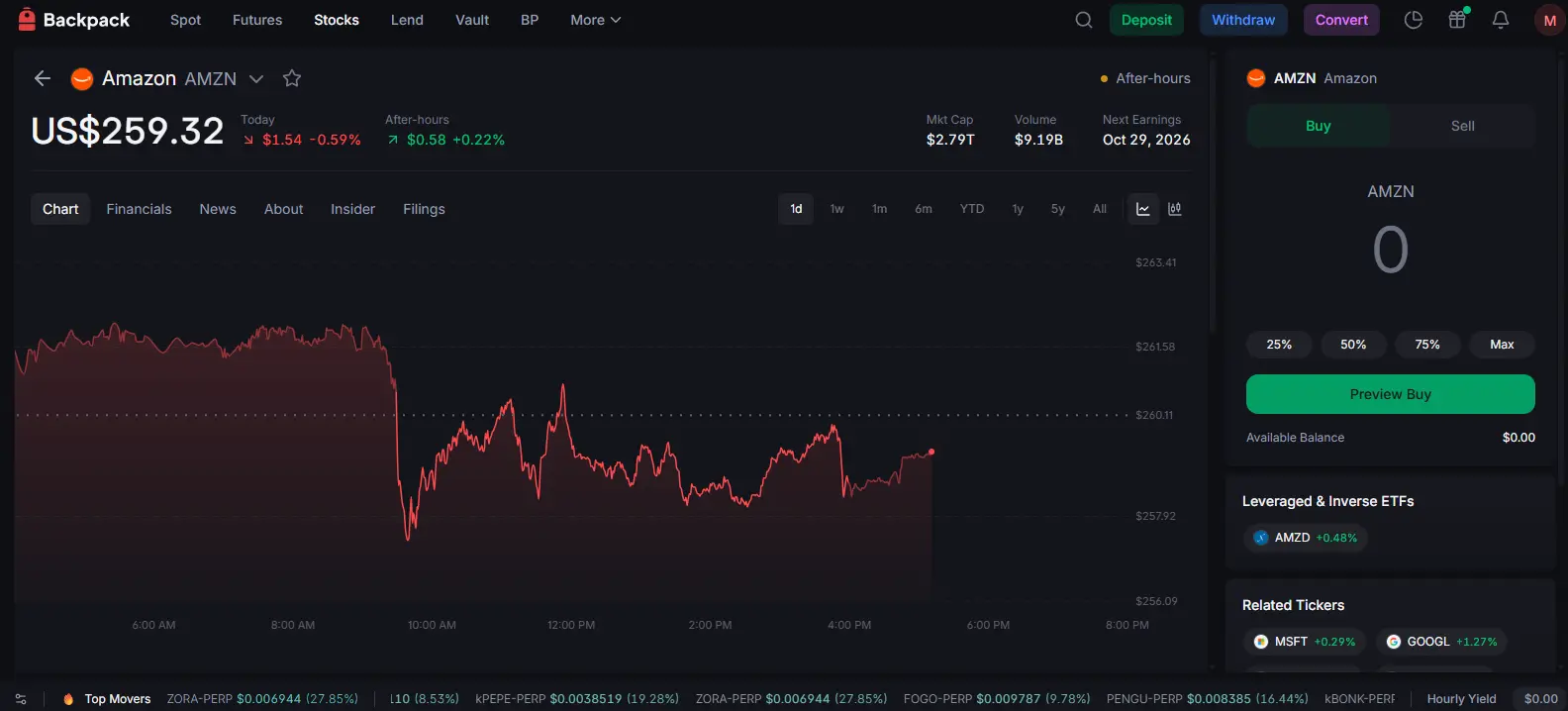The height and width of the screenshot is (711, 1568).
Task: Open the portfolio pie chart icon
Action: click(1414, 20)
